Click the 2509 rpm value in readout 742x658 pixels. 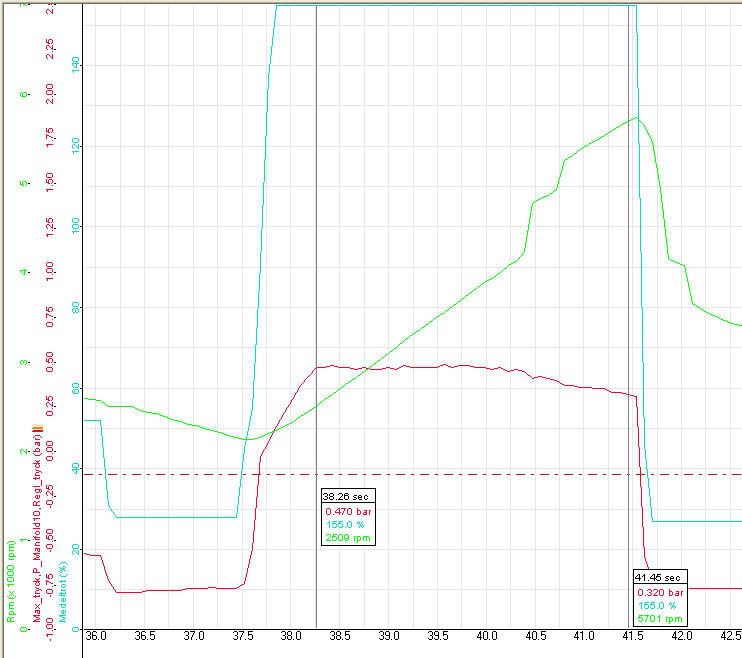point(347,538)
